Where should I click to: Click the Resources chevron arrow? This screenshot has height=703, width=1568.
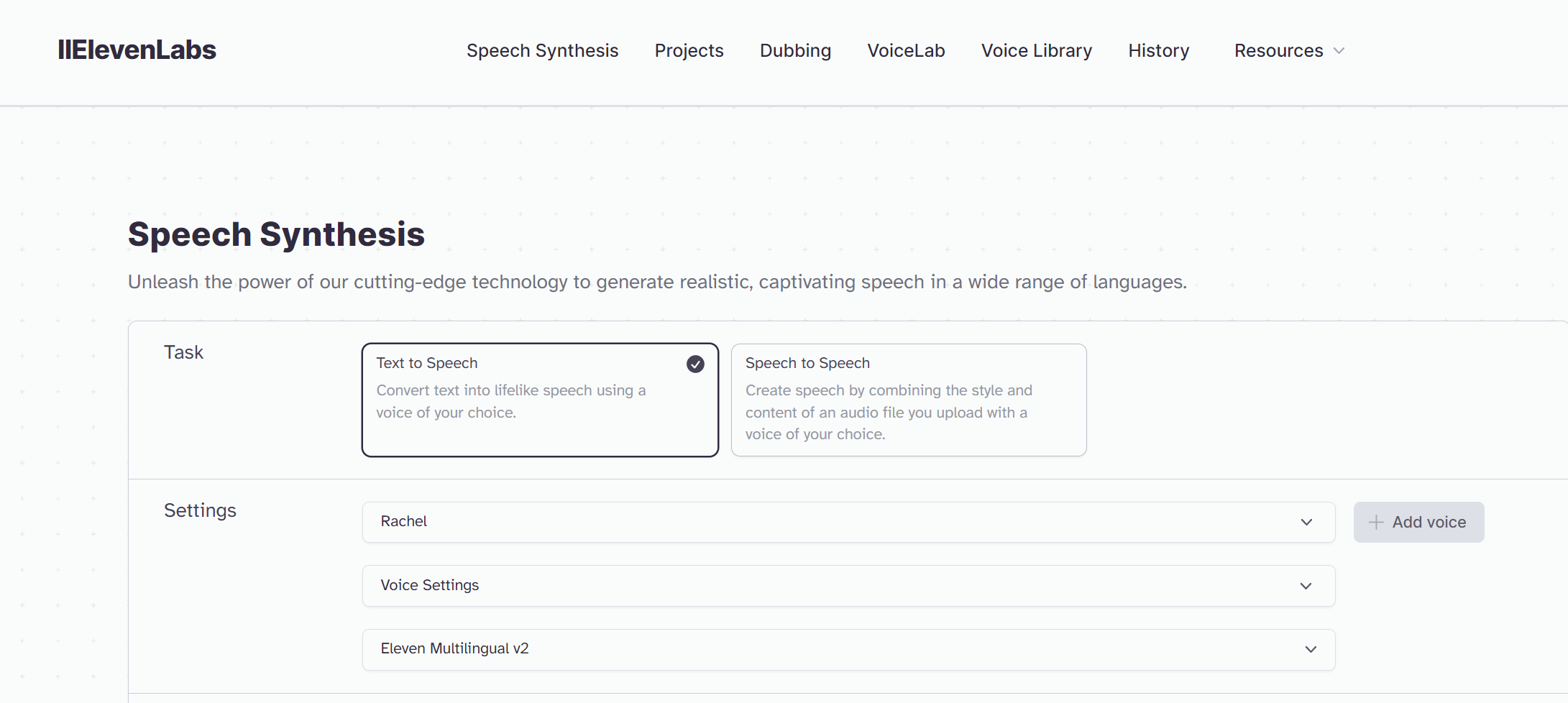click(1339, 51)
